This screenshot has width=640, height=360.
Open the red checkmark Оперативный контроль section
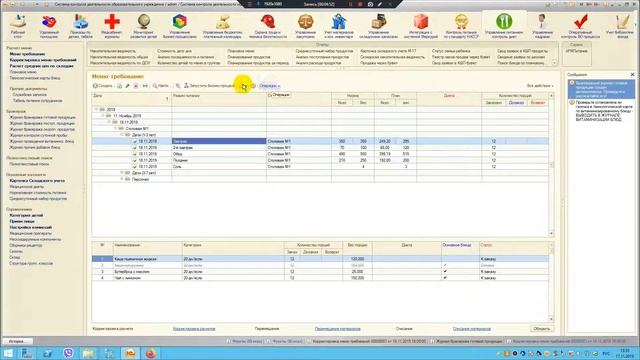[580, 26]
